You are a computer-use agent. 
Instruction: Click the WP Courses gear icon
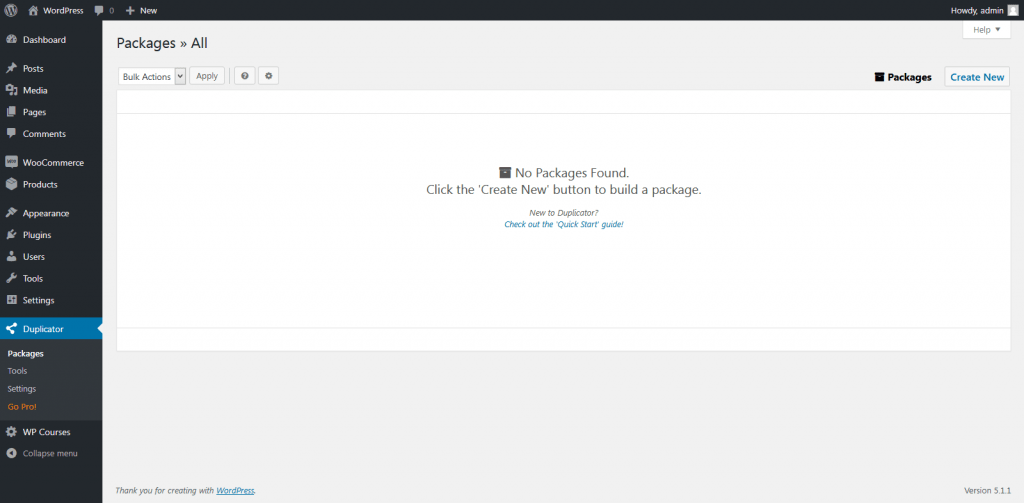tap(11, 432)
